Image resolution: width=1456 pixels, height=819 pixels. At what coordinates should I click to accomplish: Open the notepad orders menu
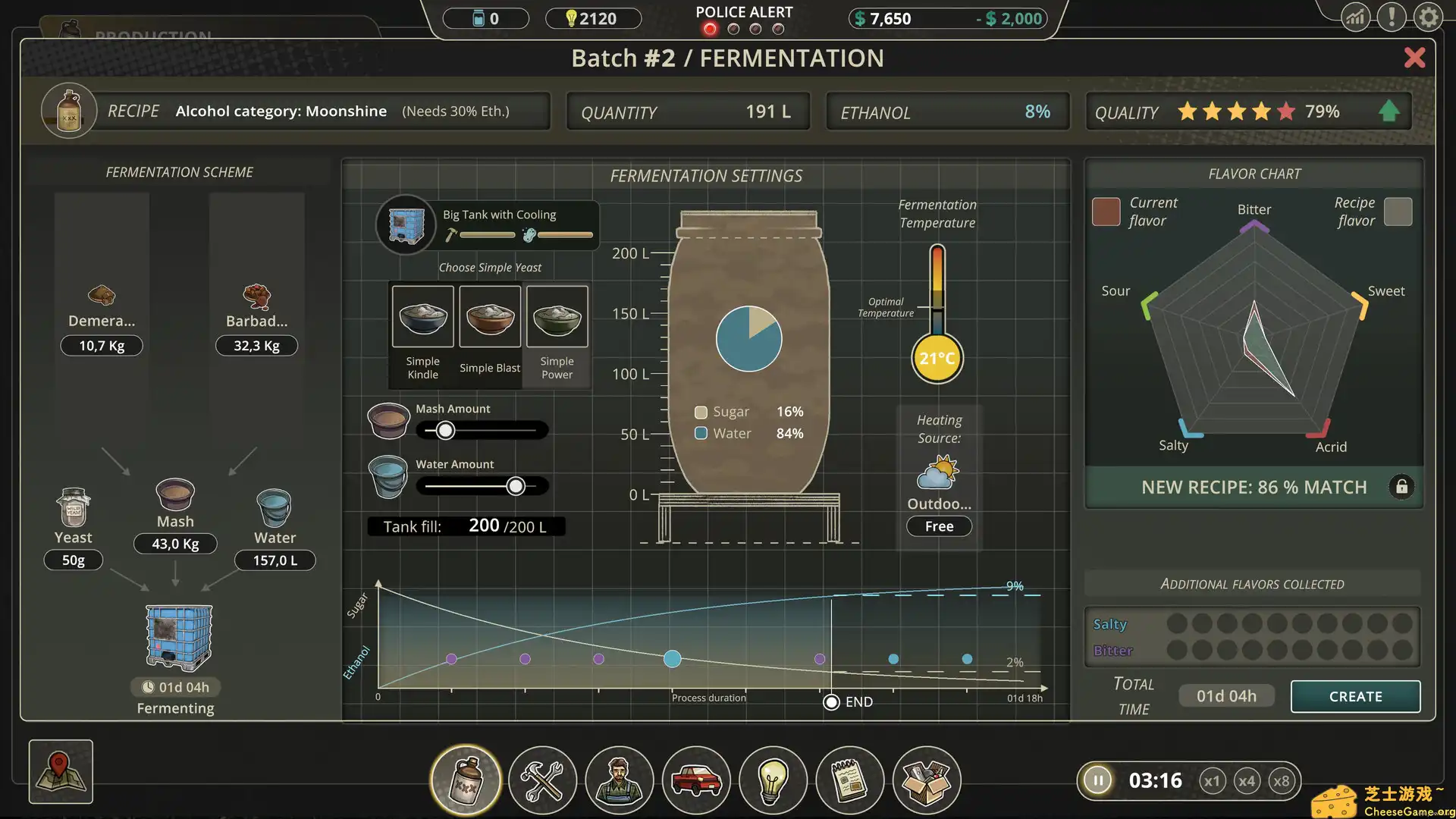(x=849, y=780)
